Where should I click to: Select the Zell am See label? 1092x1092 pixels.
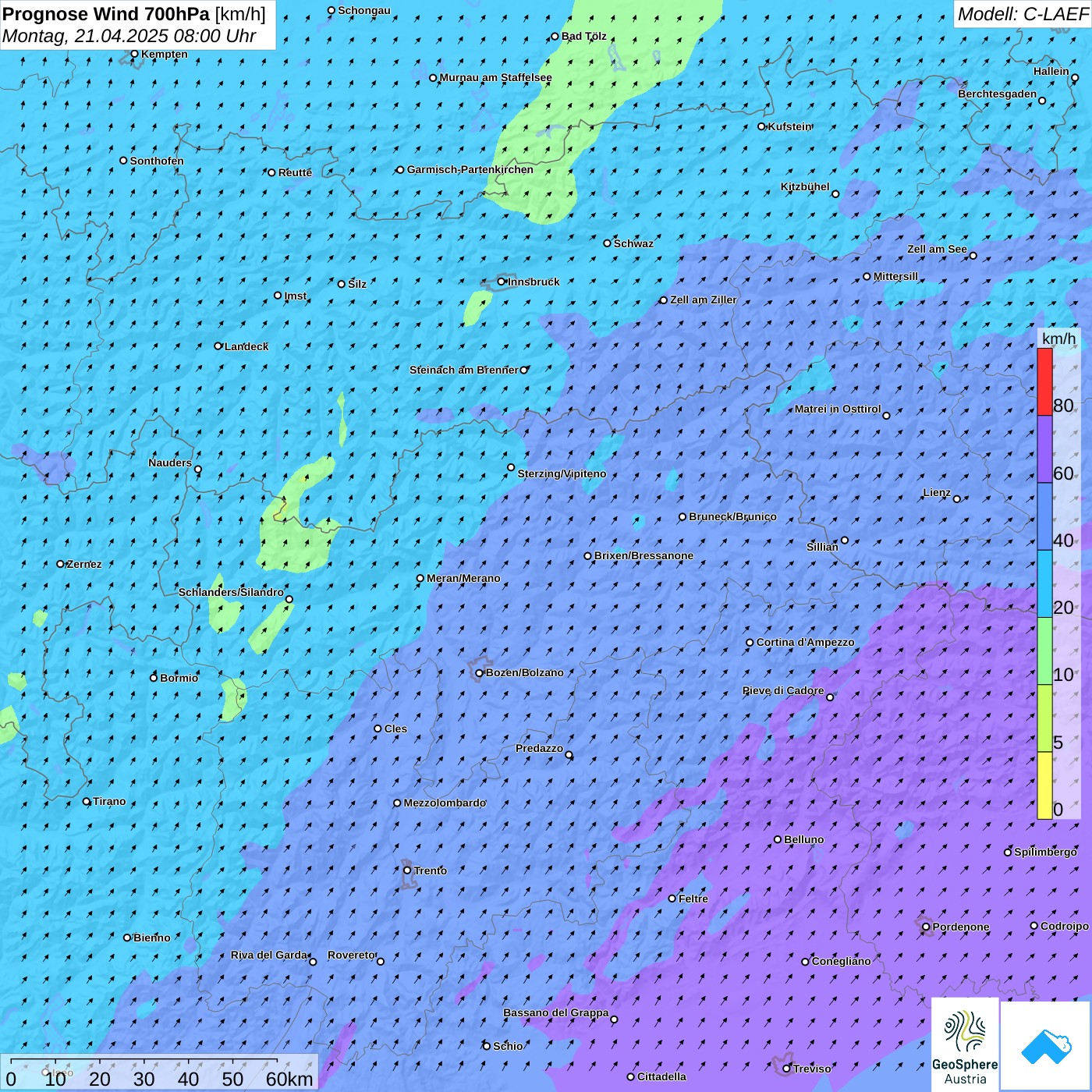point(937,249)
